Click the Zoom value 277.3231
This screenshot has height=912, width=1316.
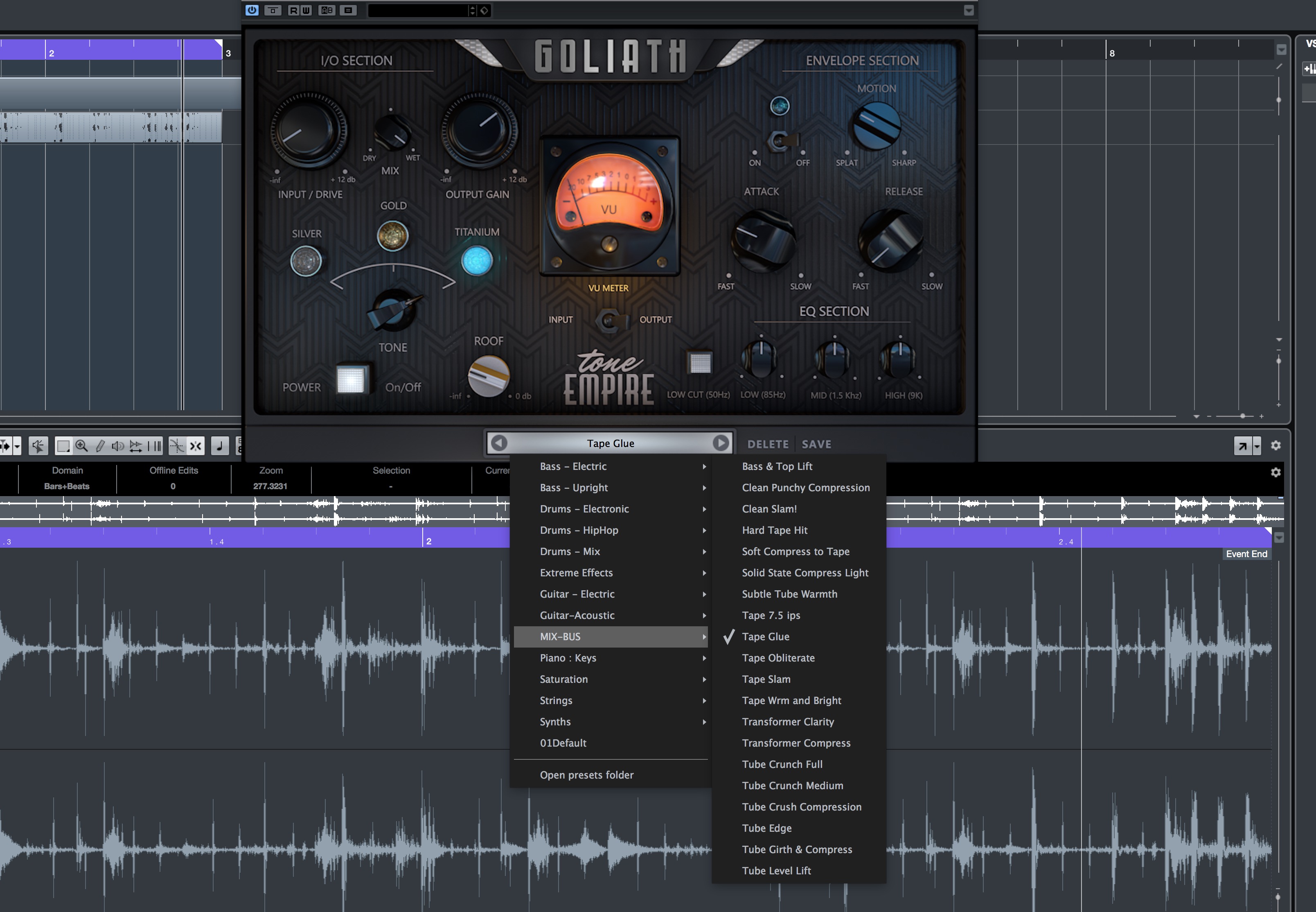[270, 486]
